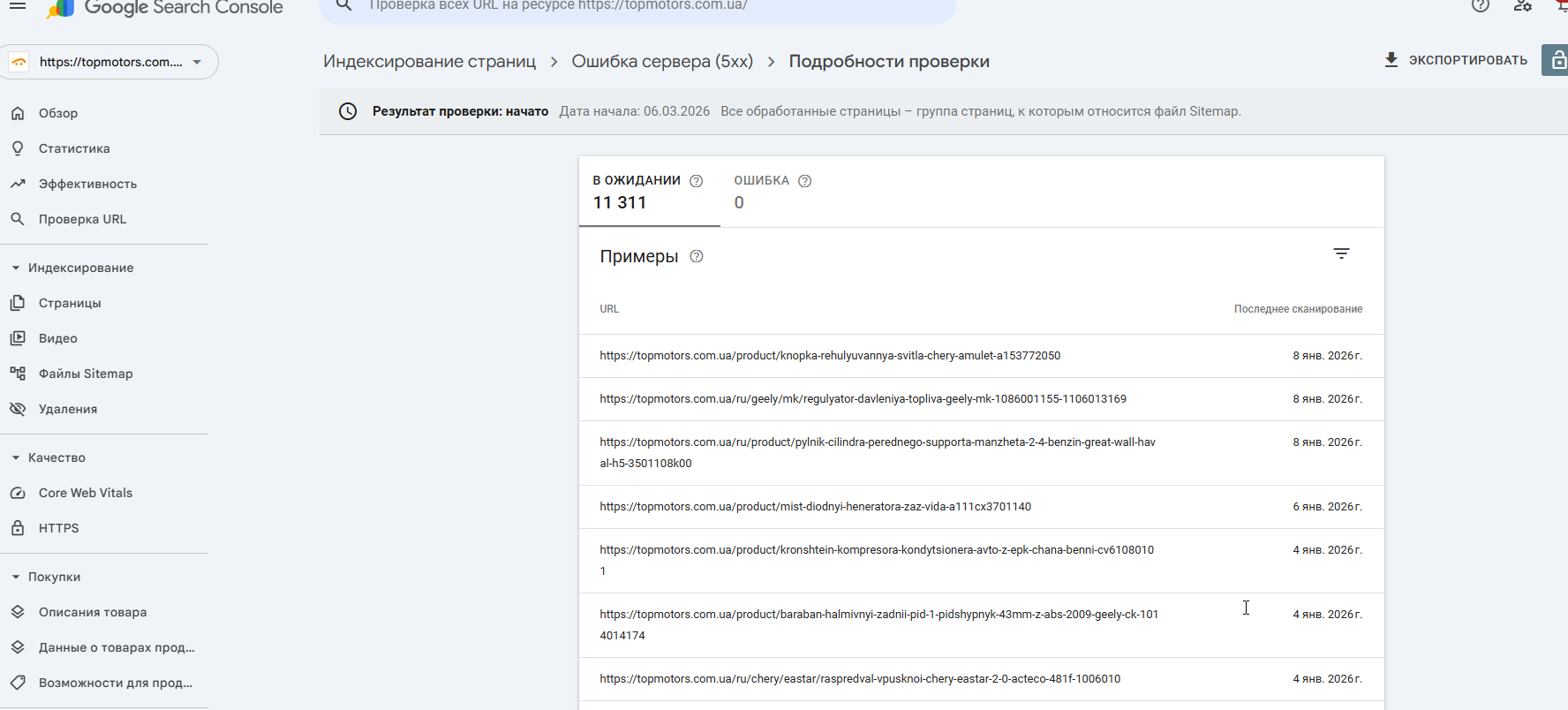Go to Индексирование страниц breadcrumb
The image size is (1568, 710).
(429, 61)
